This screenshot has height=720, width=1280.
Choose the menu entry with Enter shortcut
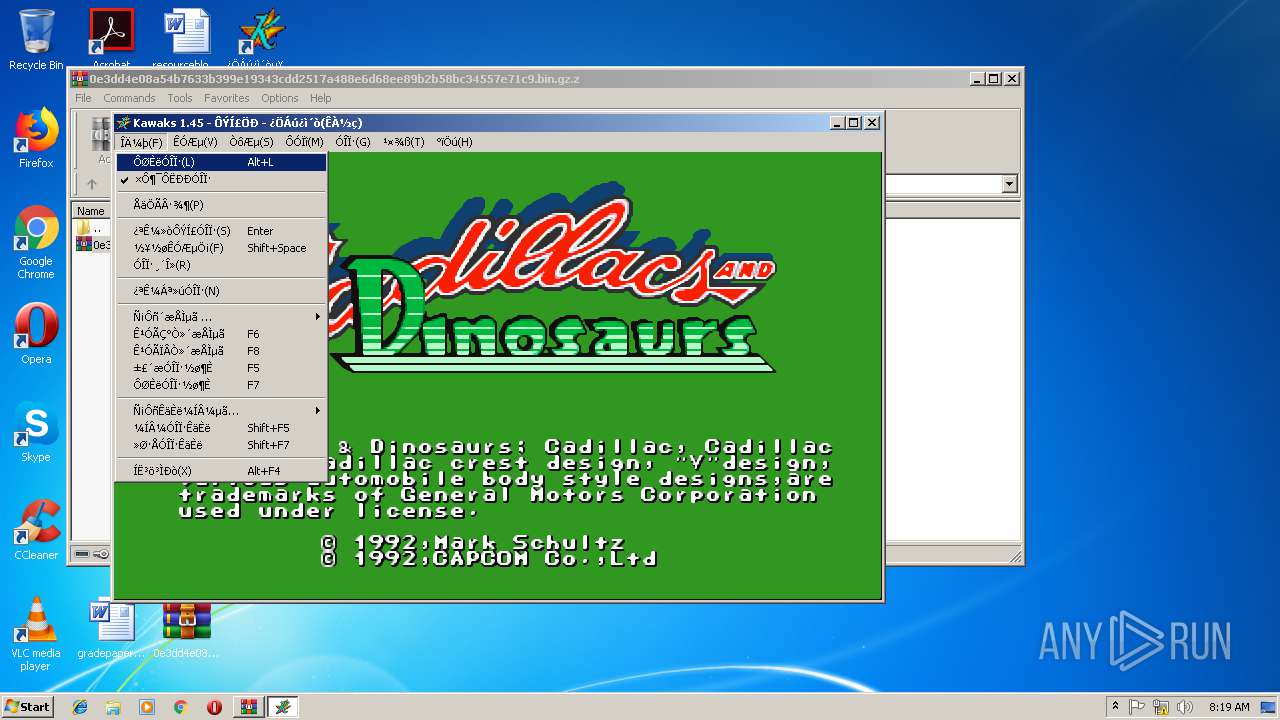(x=221, y=231)
